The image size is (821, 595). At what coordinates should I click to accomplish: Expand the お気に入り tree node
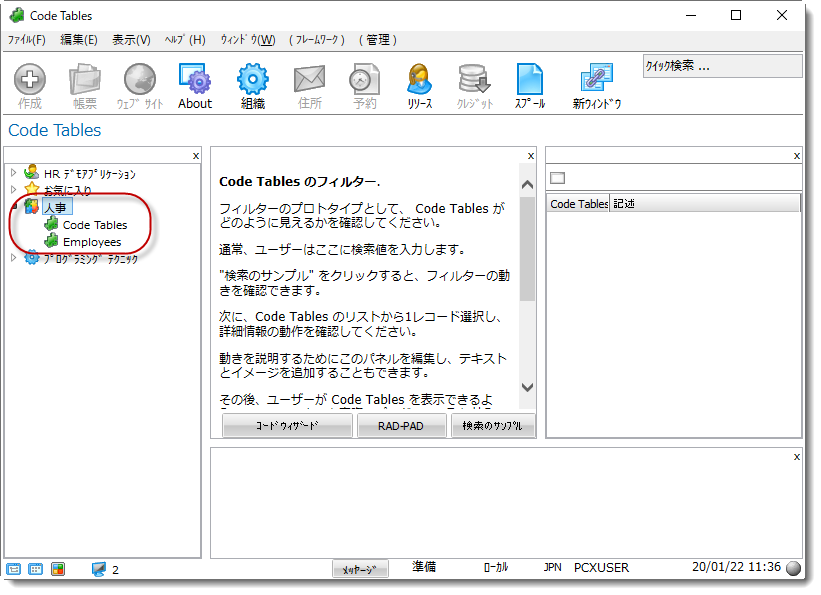click(14, 189)
